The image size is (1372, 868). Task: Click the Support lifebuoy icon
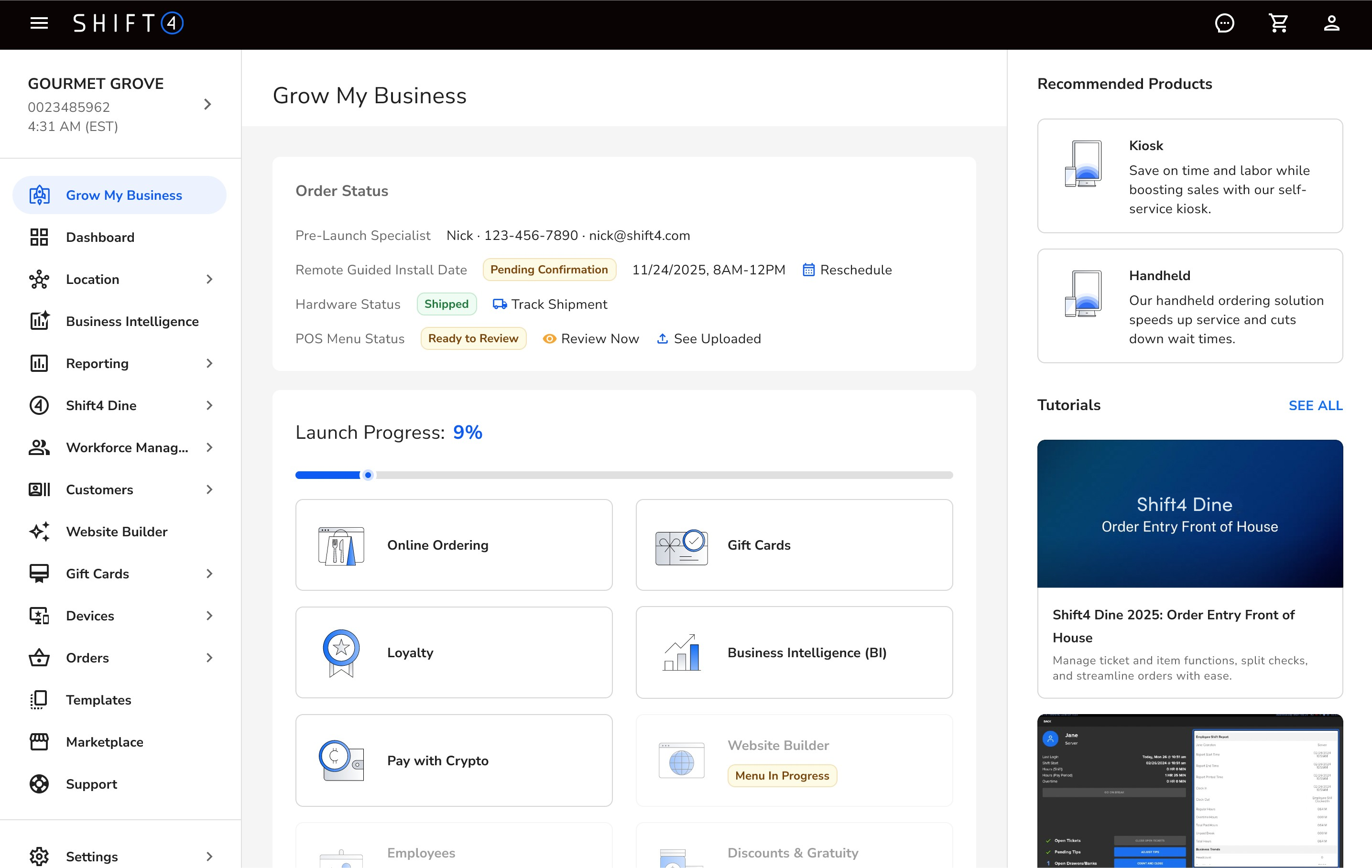tap(39, 784)
